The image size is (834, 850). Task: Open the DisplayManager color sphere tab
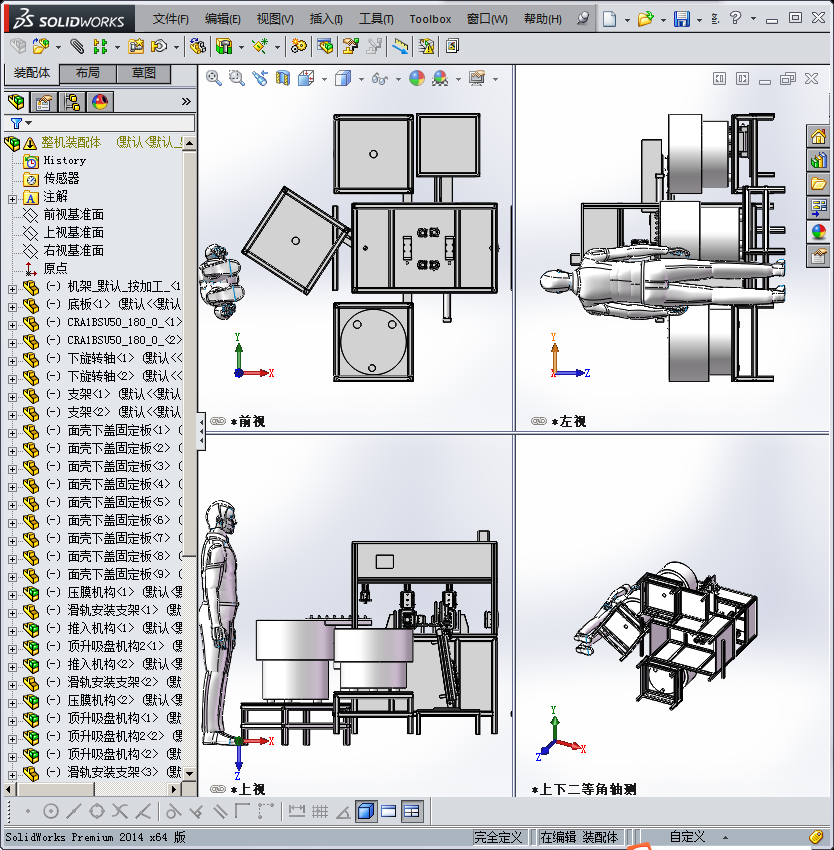100,101
